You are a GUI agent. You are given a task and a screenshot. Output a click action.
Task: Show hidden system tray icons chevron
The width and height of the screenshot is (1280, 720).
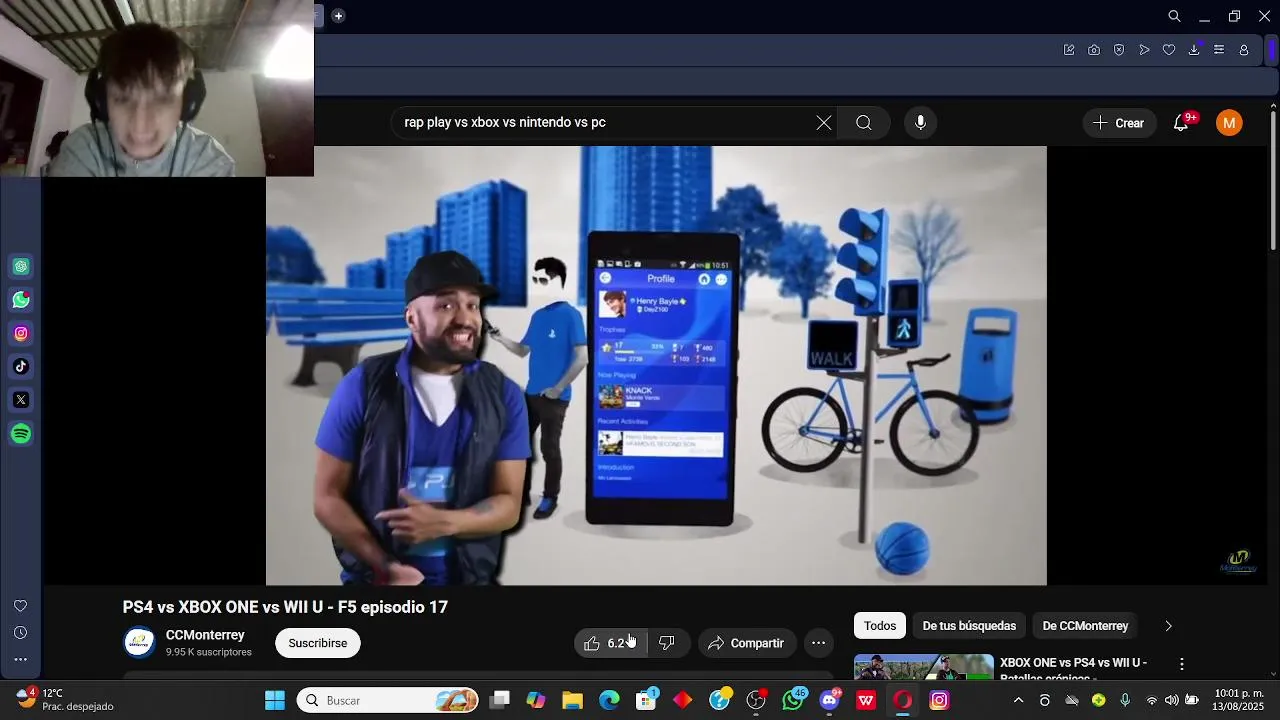tap(1018, 700)
